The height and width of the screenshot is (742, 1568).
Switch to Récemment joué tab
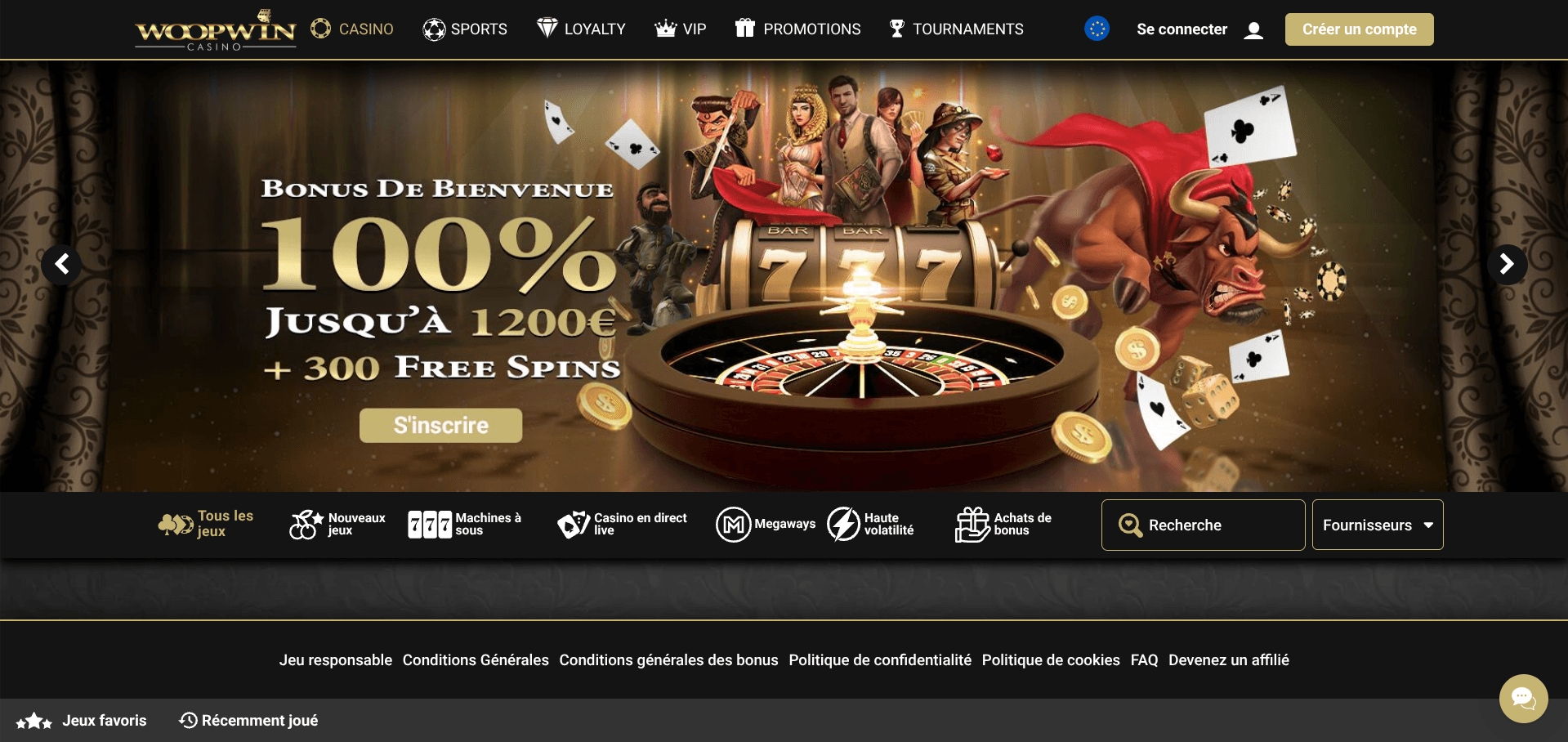click(248, 720)
